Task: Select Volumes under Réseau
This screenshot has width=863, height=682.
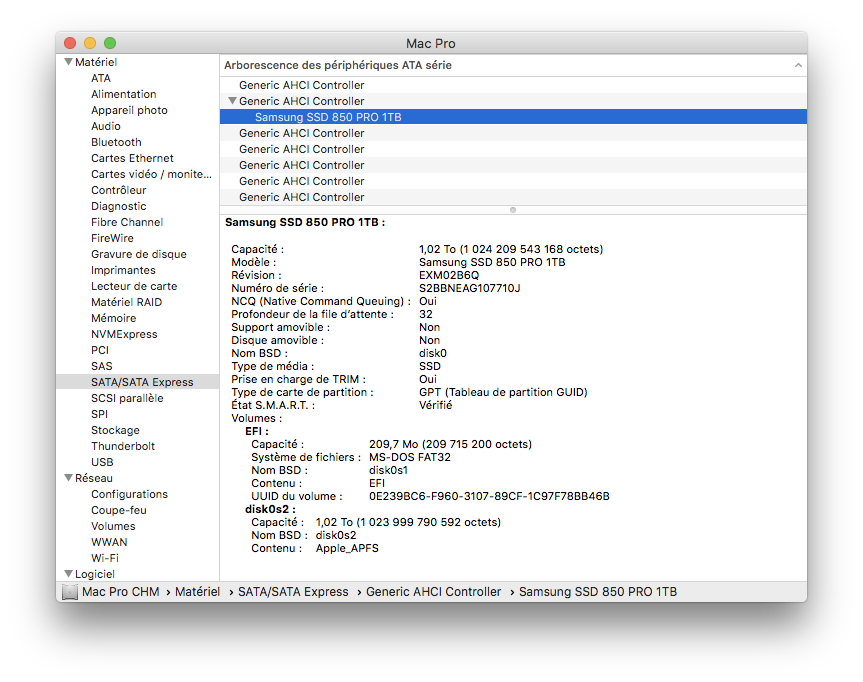Action: click(113, 526)
